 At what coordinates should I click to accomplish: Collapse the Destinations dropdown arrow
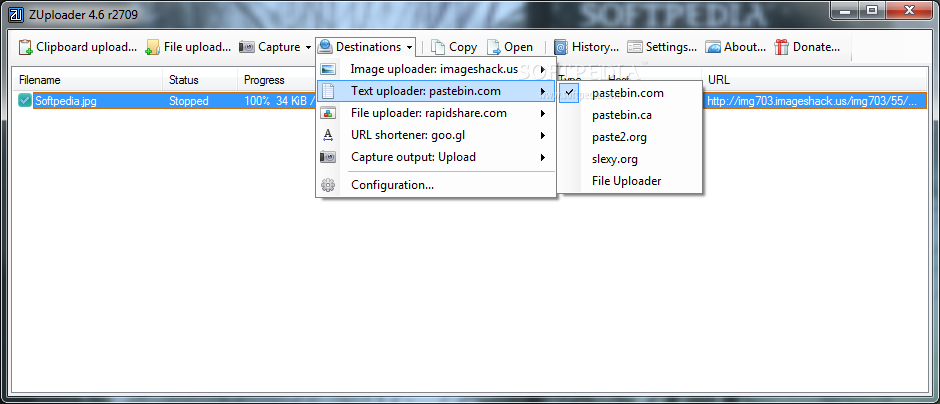tap(409, 47)
